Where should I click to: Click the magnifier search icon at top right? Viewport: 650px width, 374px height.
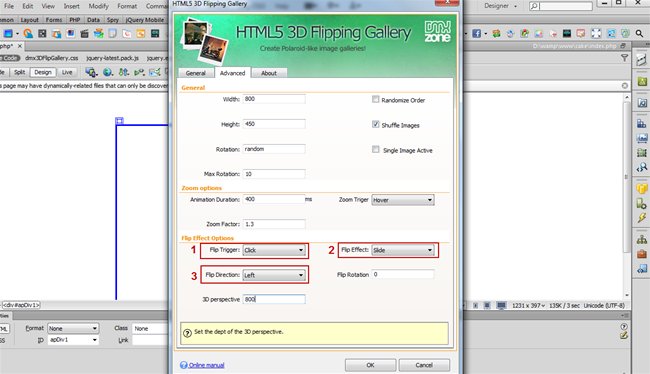point(640,34)
